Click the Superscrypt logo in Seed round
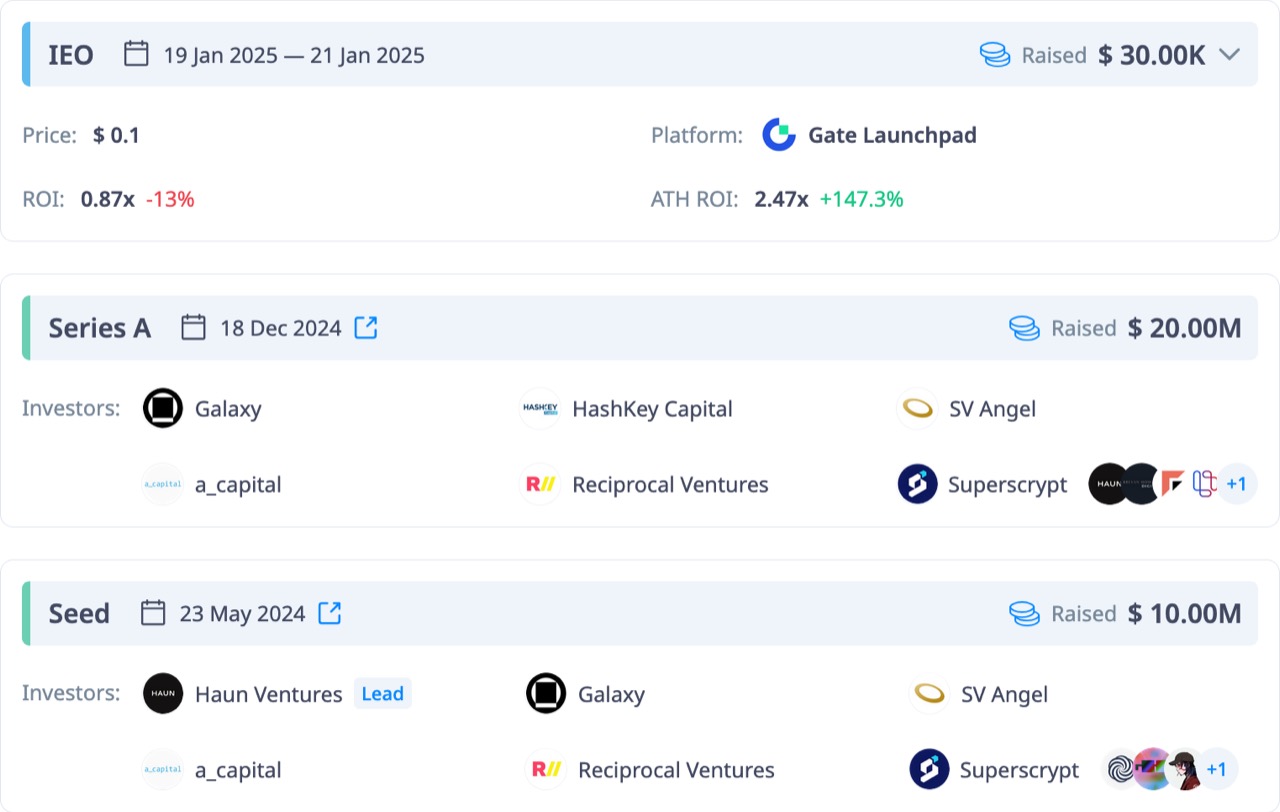The image size is (1280, 812). coord(929,770)
